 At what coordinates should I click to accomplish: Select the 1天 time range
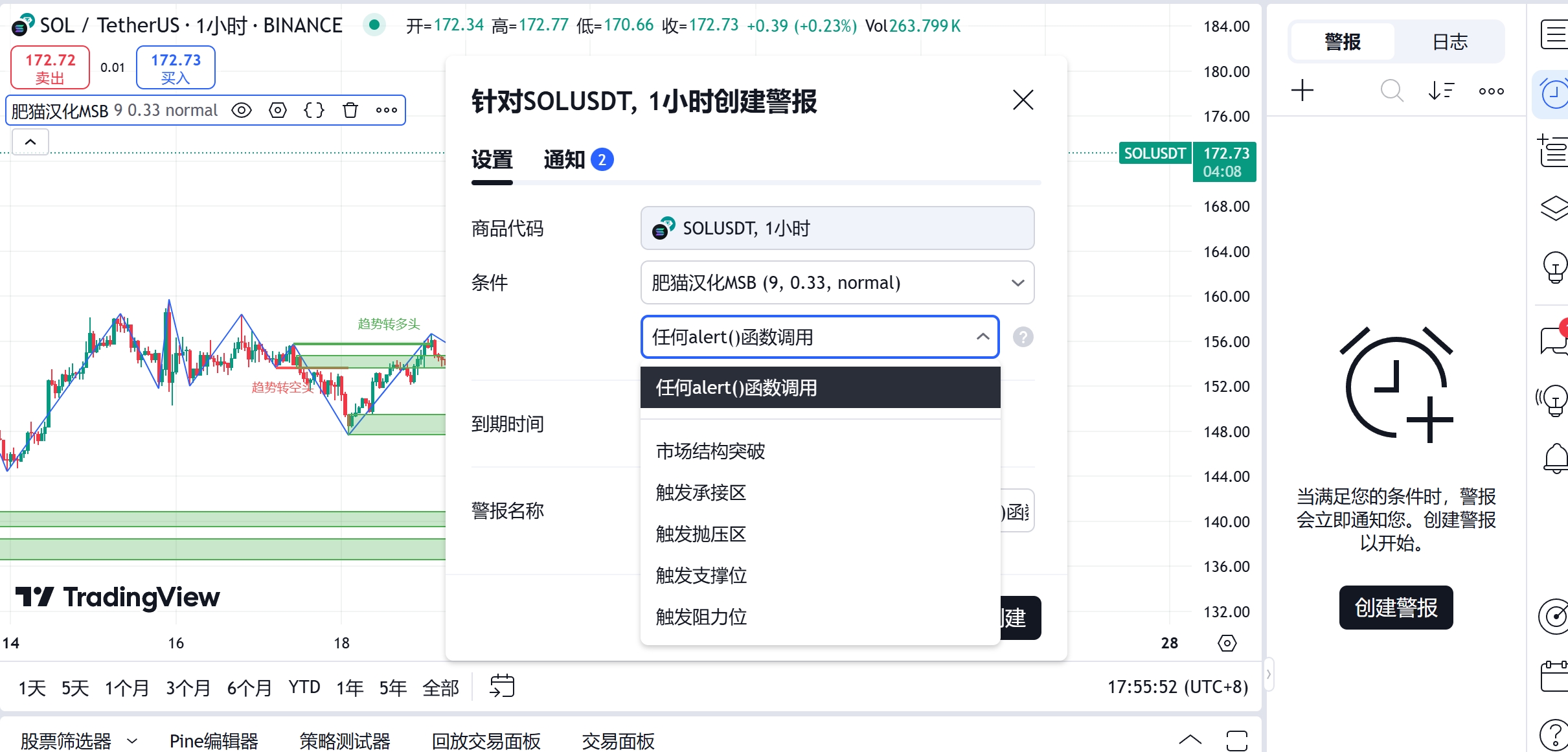pos(32,687)
